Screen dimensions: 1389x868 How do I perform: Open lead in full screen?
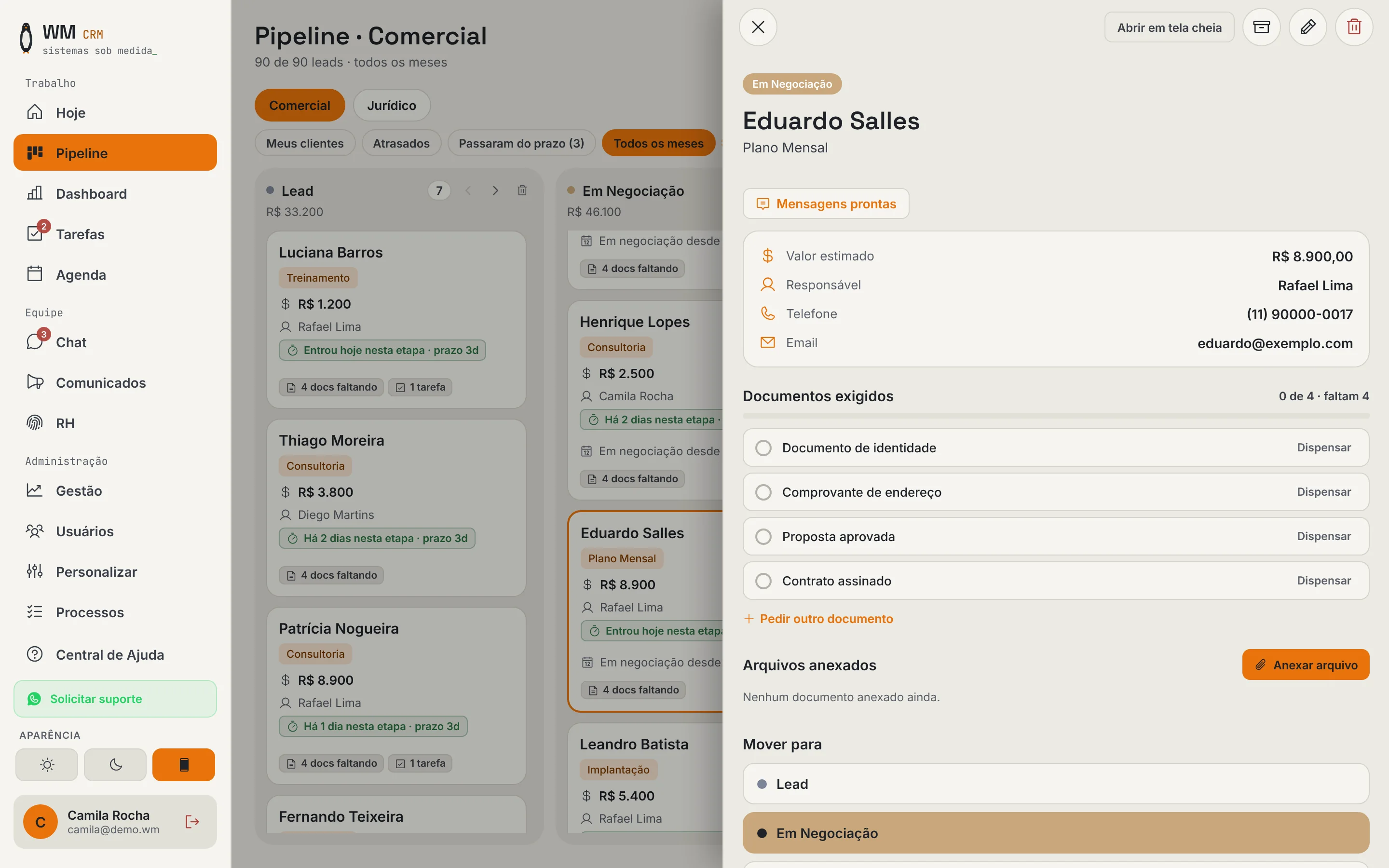click(x=1169, y=27)
